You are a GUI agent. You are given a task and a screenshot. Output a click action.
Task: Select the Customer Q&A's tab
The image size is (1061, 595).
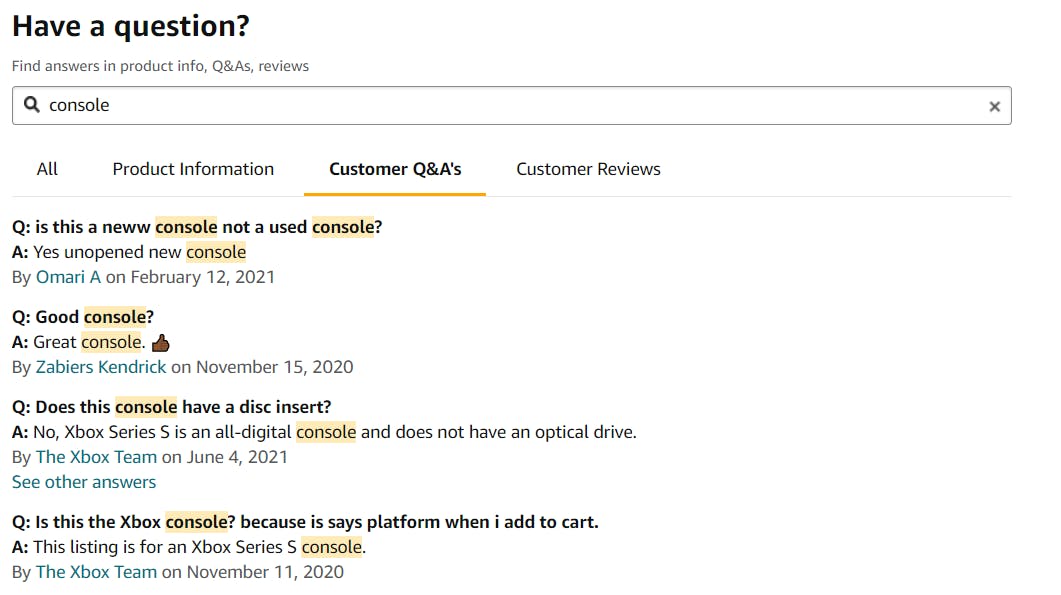395,169
